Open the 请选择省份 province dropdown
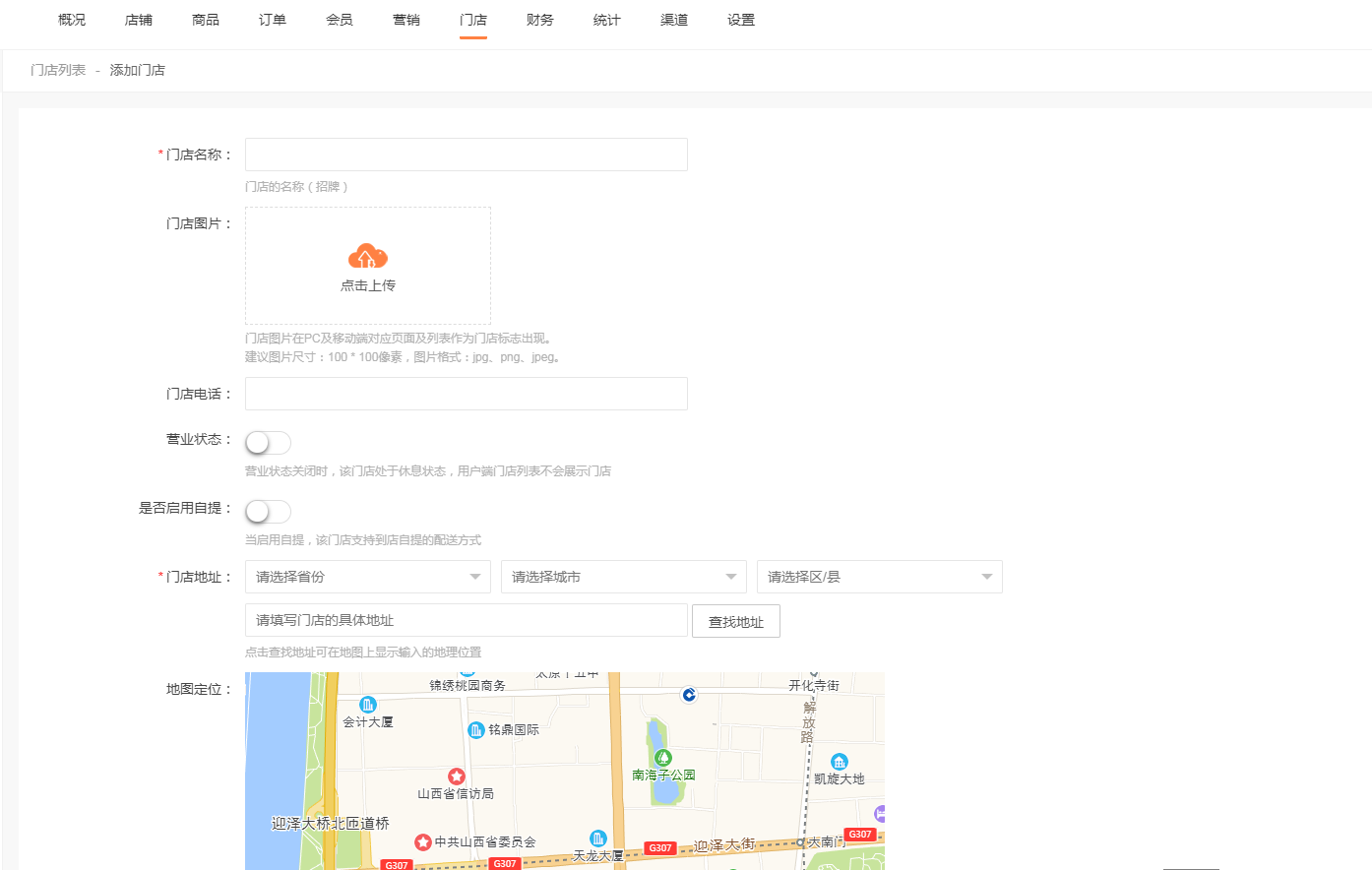 pos(367,577)
